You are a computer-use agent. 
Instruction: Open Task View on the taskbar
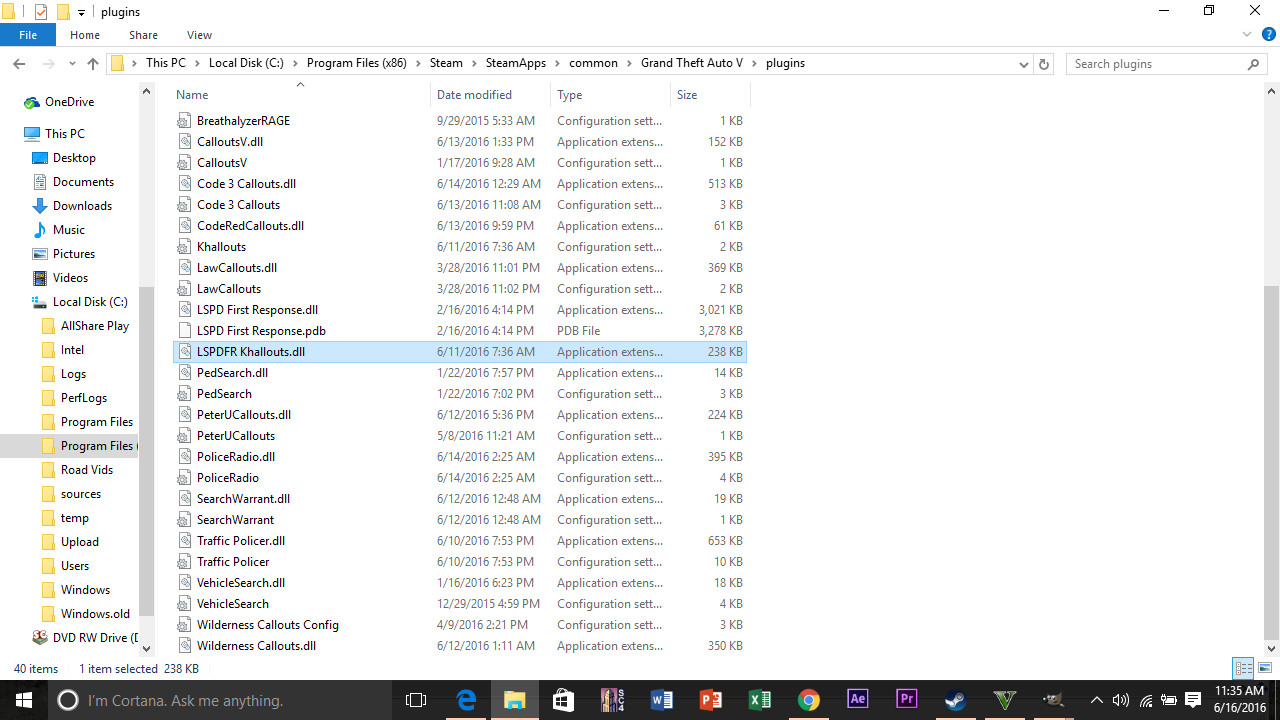click(x=416, y=700)
